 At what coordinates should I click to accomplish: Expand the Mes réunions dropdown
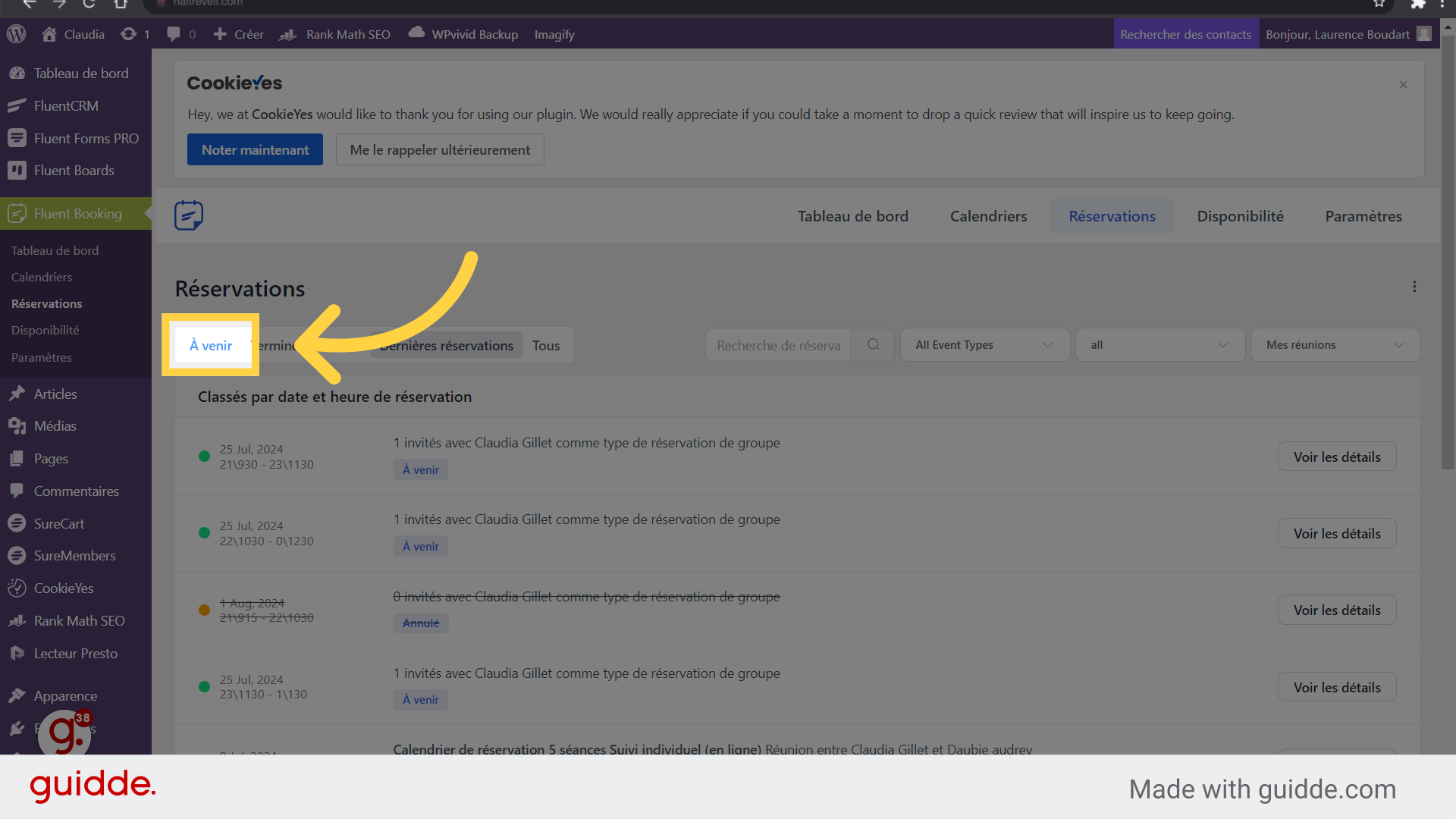pos(1335,345)
